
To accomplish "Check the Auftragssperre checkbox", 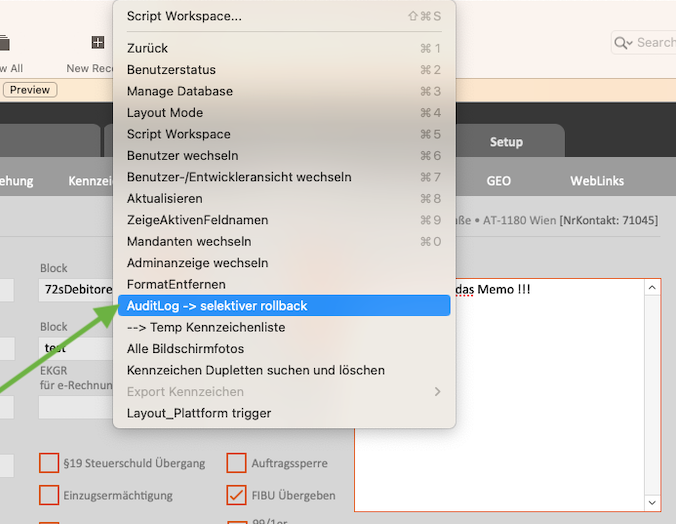I will [x=237, y=463].
